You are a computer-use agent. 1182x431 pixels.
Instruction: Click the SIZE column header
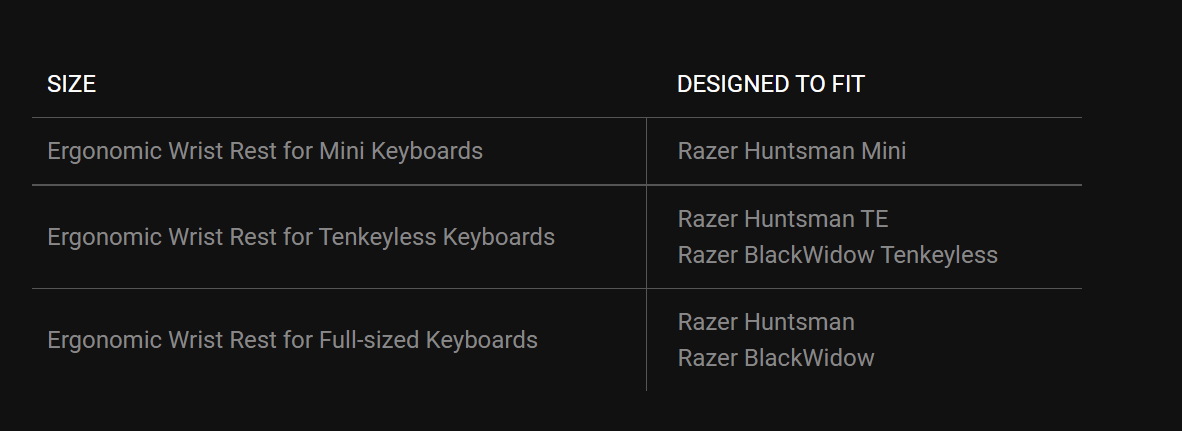pos(71,84)
